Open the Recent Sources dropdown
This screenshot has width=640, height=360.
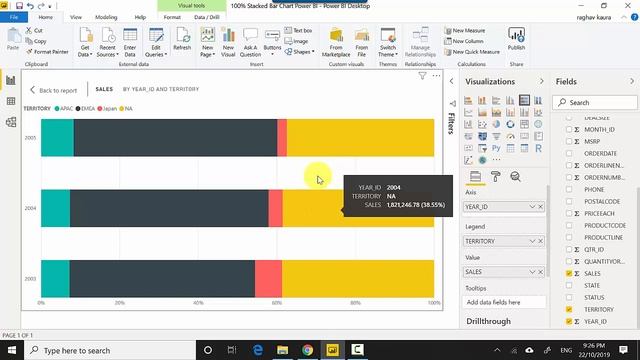pos(107,42)
